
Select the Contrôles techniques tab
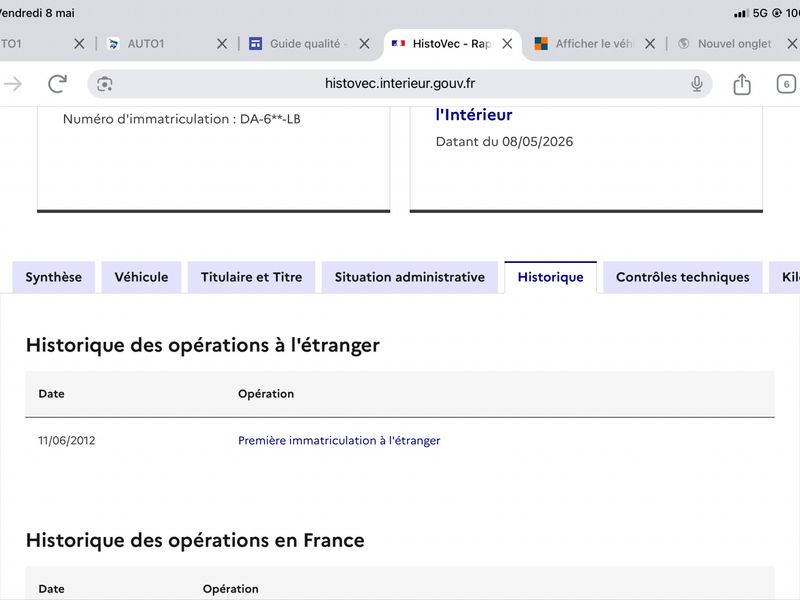click(683, 277)
